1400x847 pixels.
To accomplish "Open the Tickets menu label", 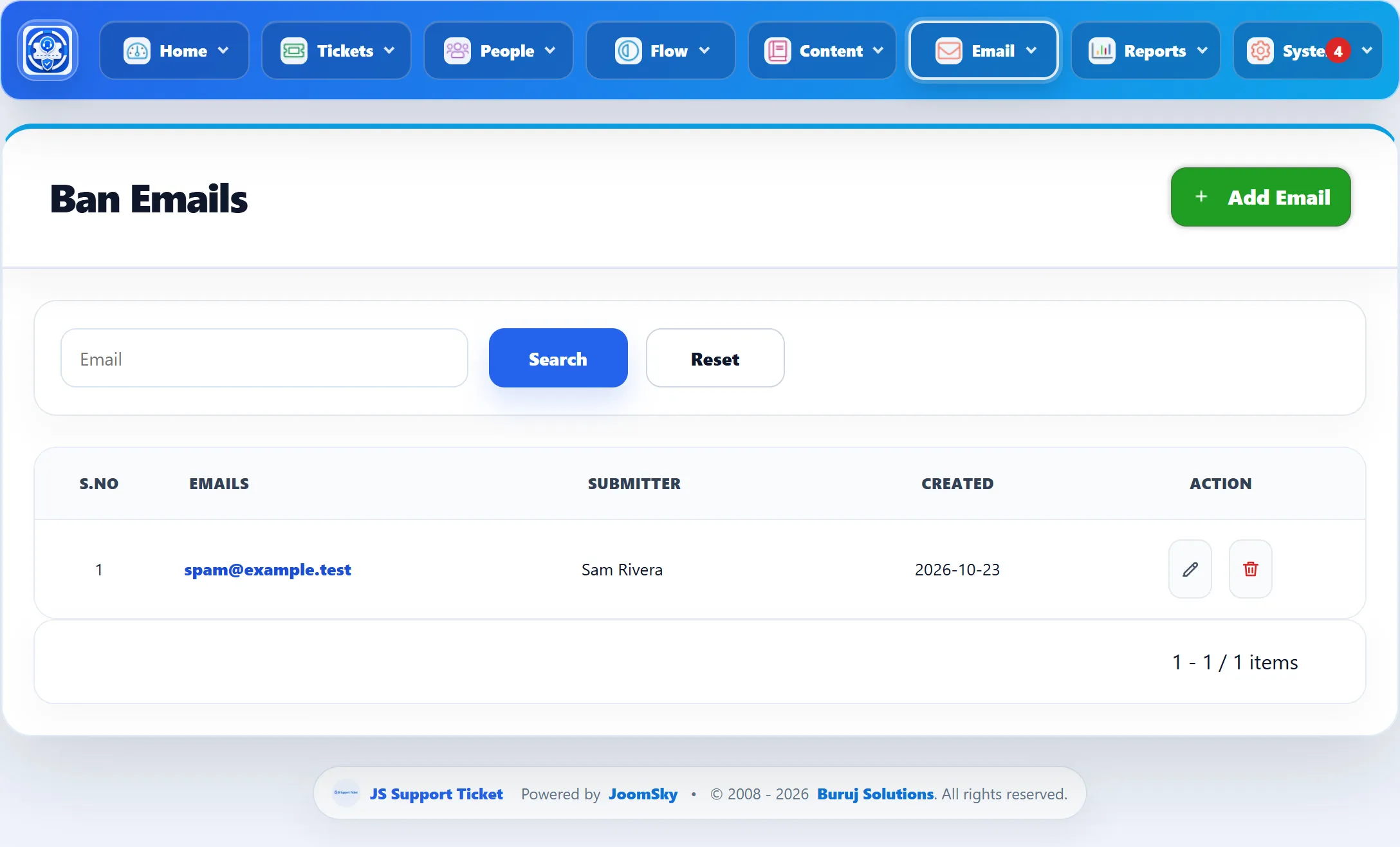I will 345,51.
